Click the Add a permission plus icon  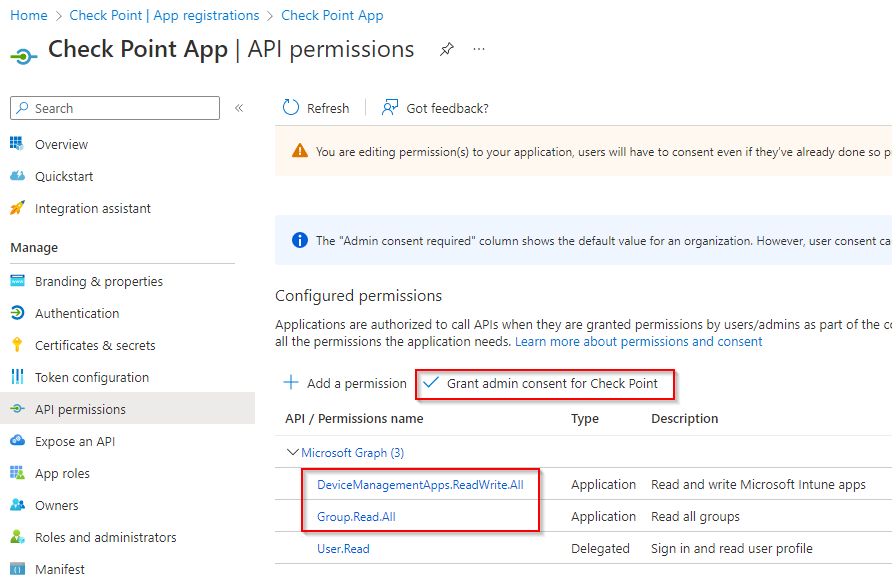pyautogui.click(x=291, y=383)
